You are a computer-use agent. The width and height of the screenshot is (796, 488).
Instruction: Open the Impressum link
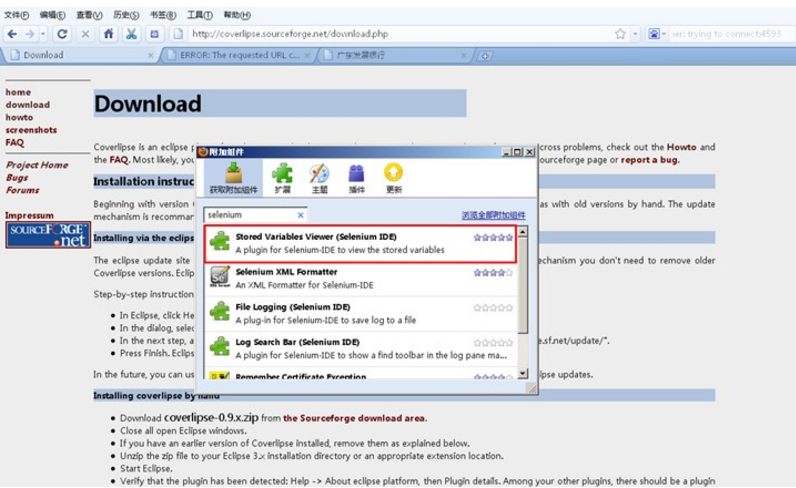29,215
